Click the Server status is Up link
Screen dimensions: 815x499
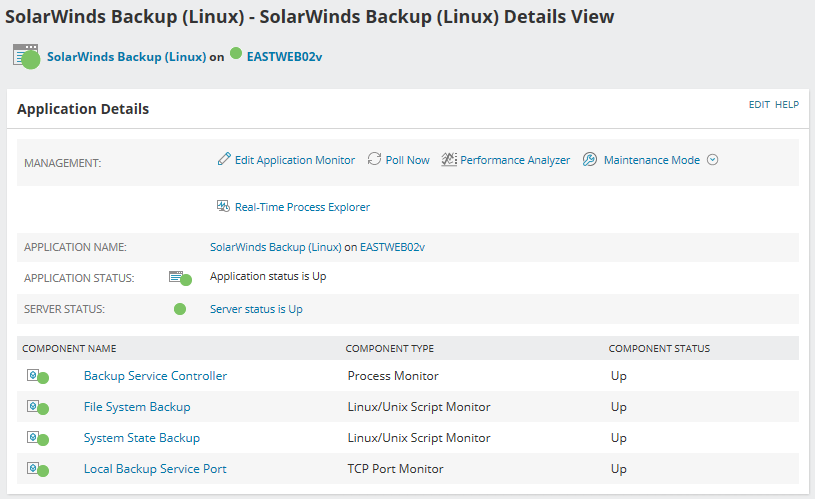tap(256, 309)
